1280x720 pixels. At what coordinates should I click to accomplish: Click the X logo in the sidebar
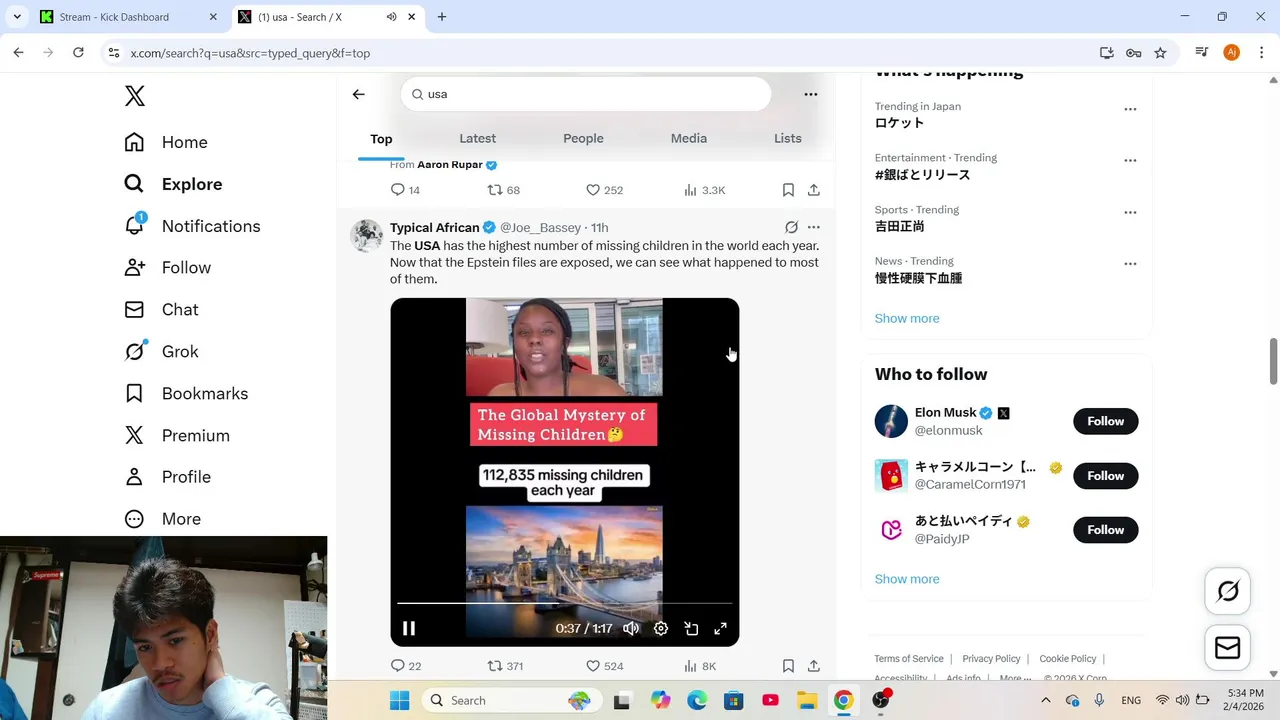point(135,95)
